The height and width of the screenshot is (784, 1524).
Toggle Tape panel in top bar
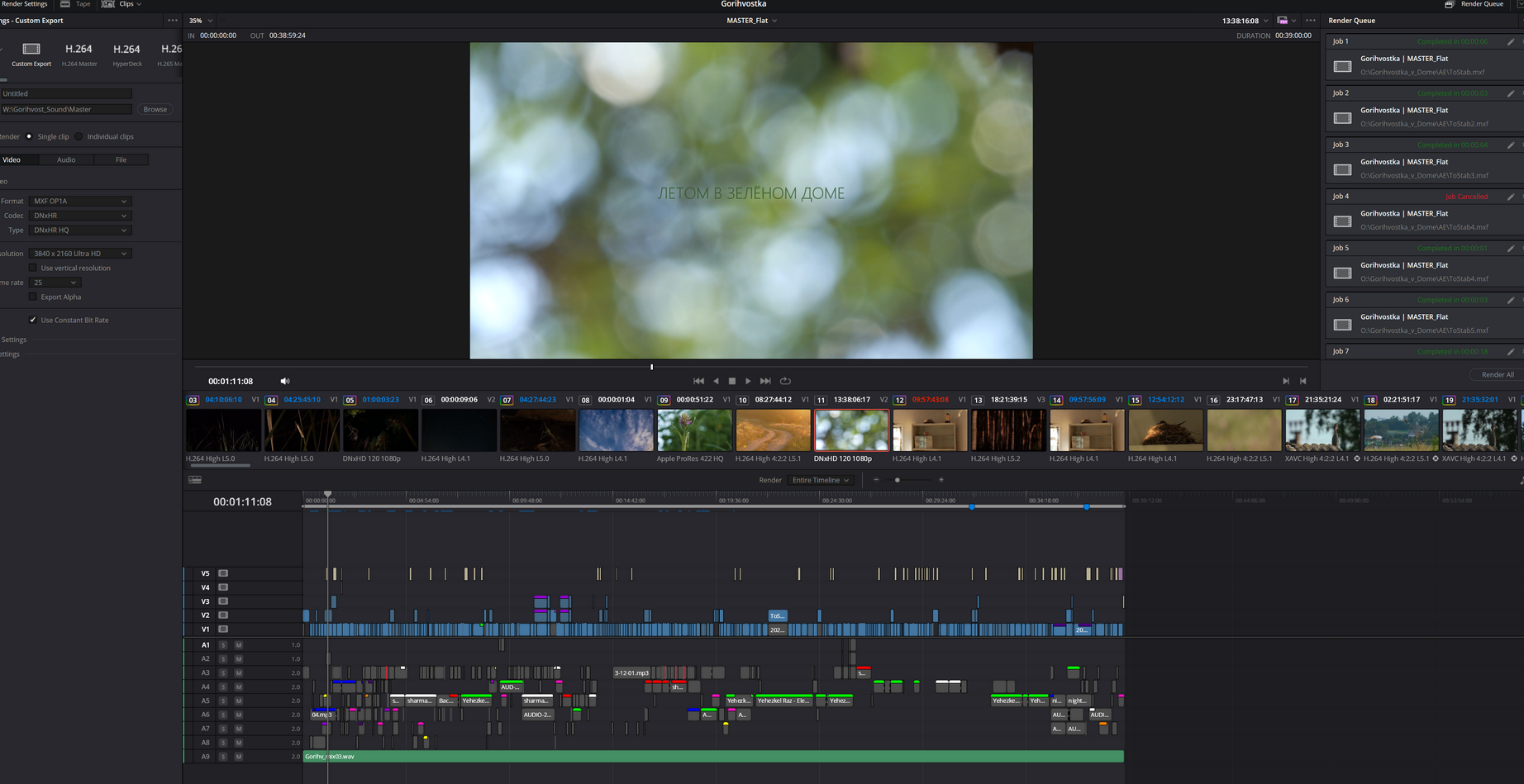[76, 4]
